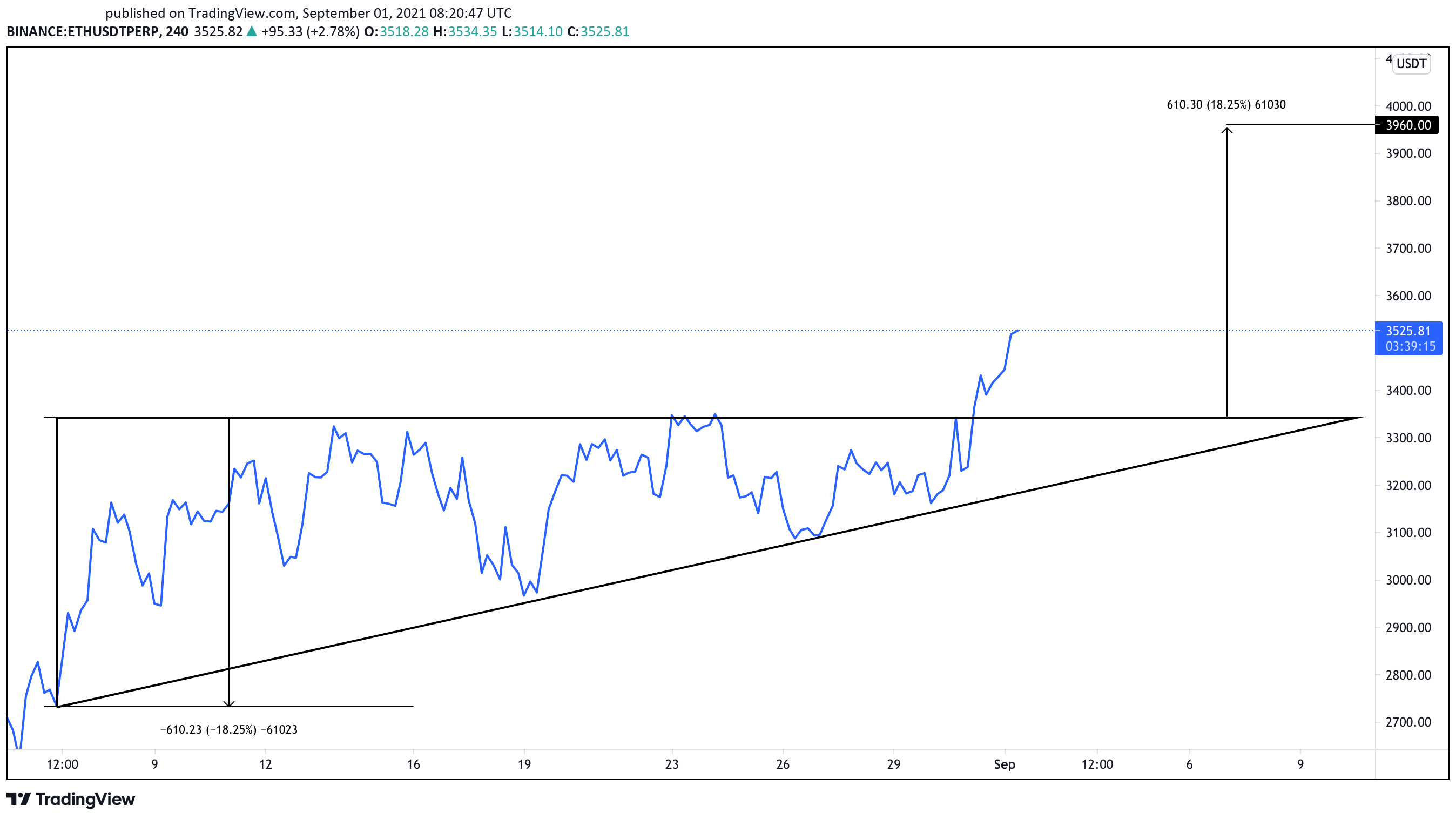Click the TradingView logo
This screenshot has width=1456, height=819.
pyautogui.click(x=71, y=798)
